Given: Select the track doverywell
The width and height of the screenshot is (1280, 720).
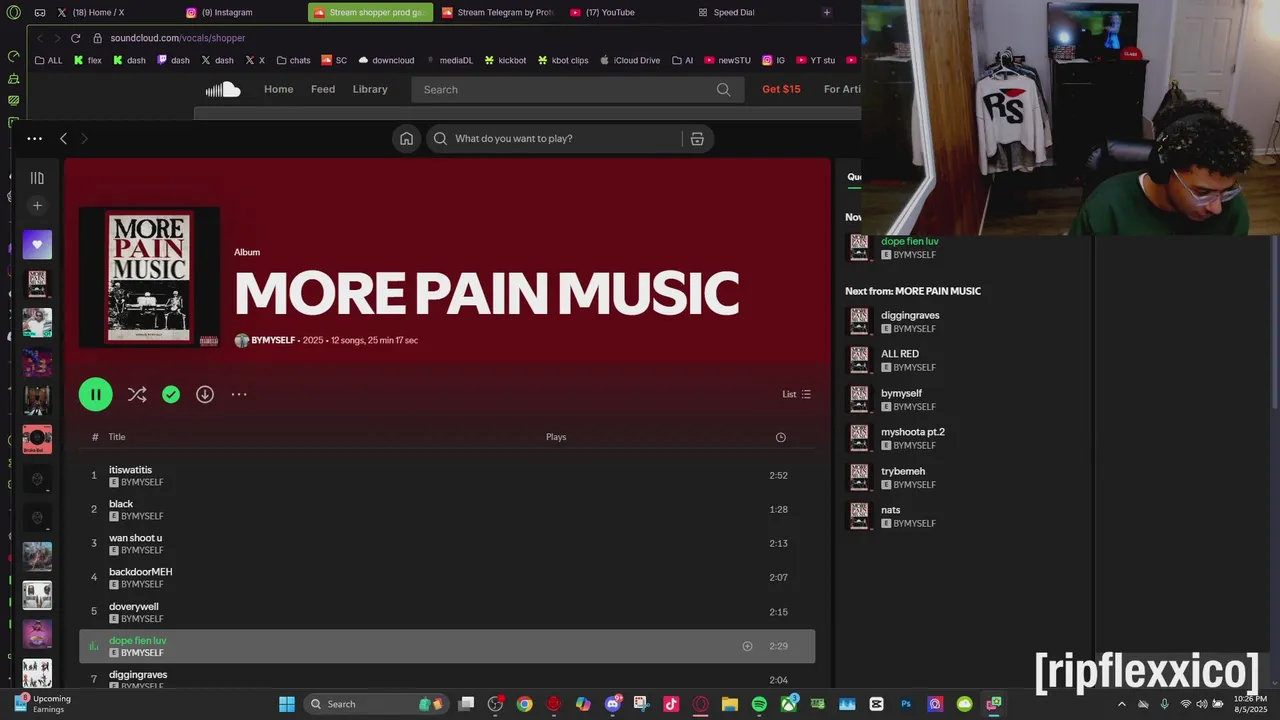Looking at the screenshot, I should 447,612.
